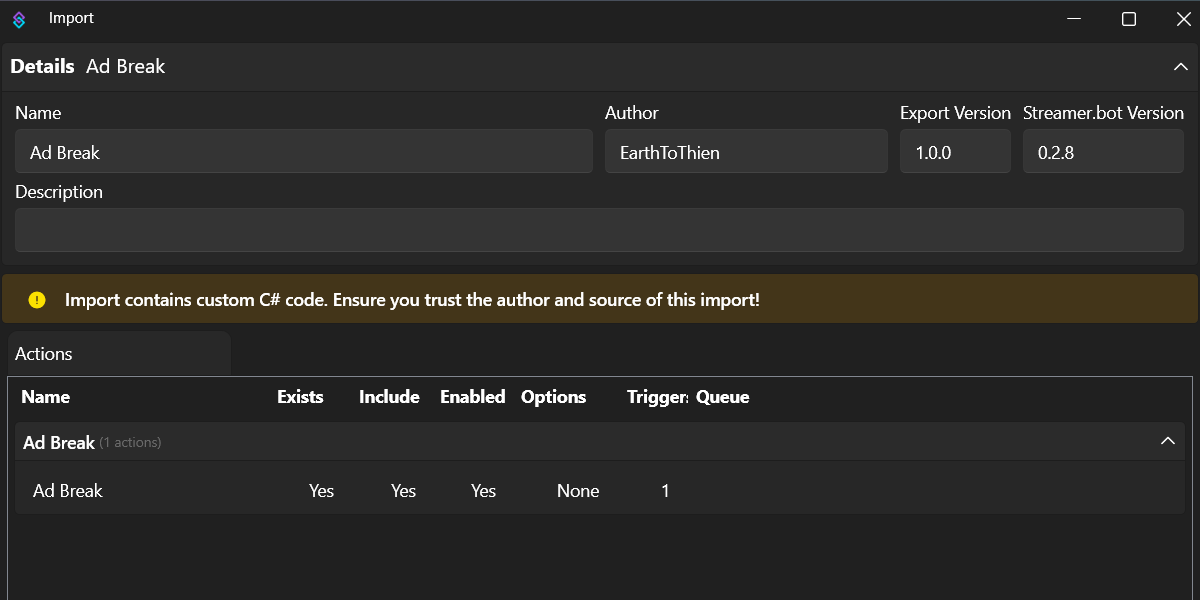Viewport: 1200px width, 600px height.
Task: Close the Import window
Action: click(1182, 19)
